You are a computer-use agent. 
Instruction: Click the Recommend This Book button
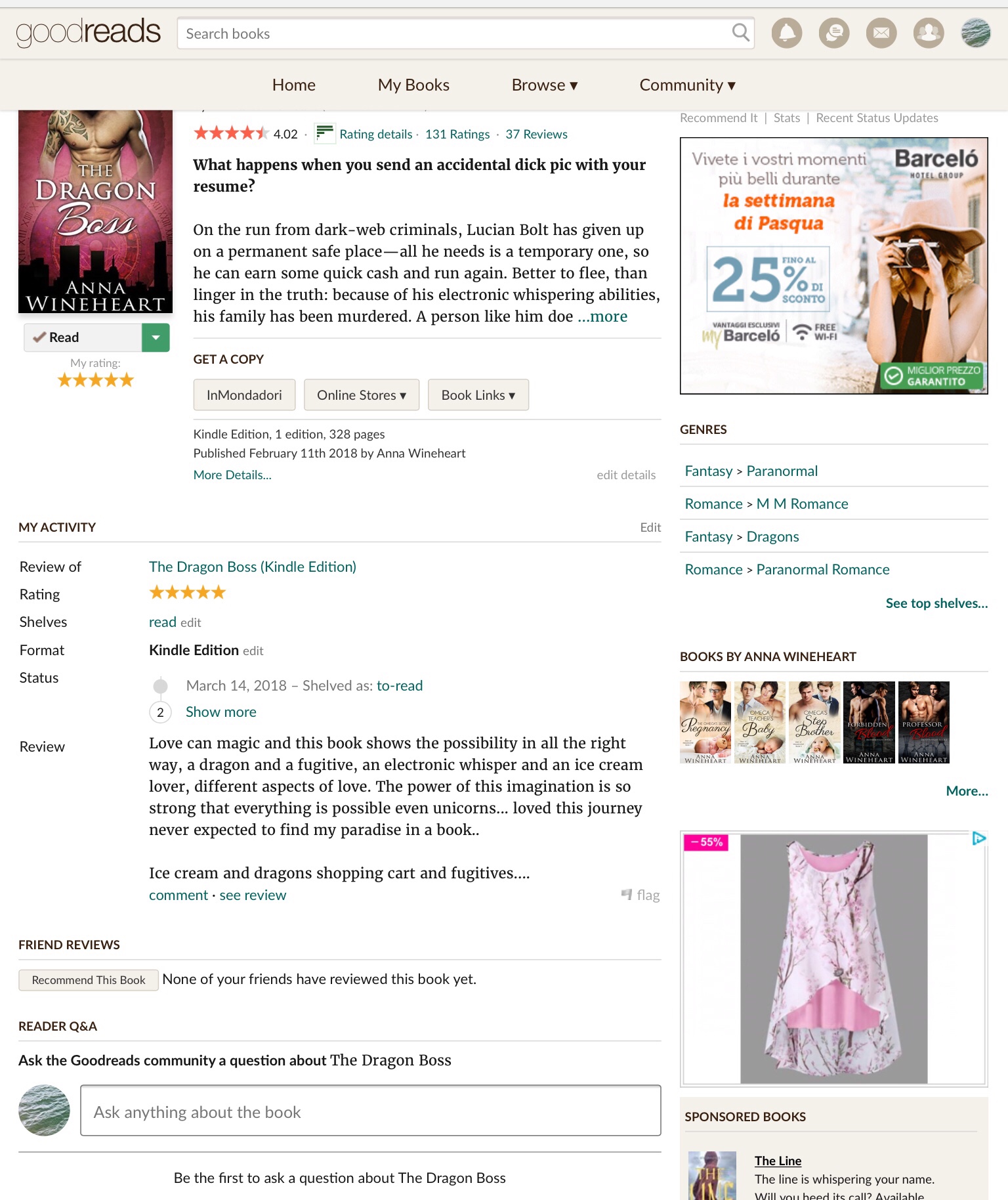tap(89, 980)
